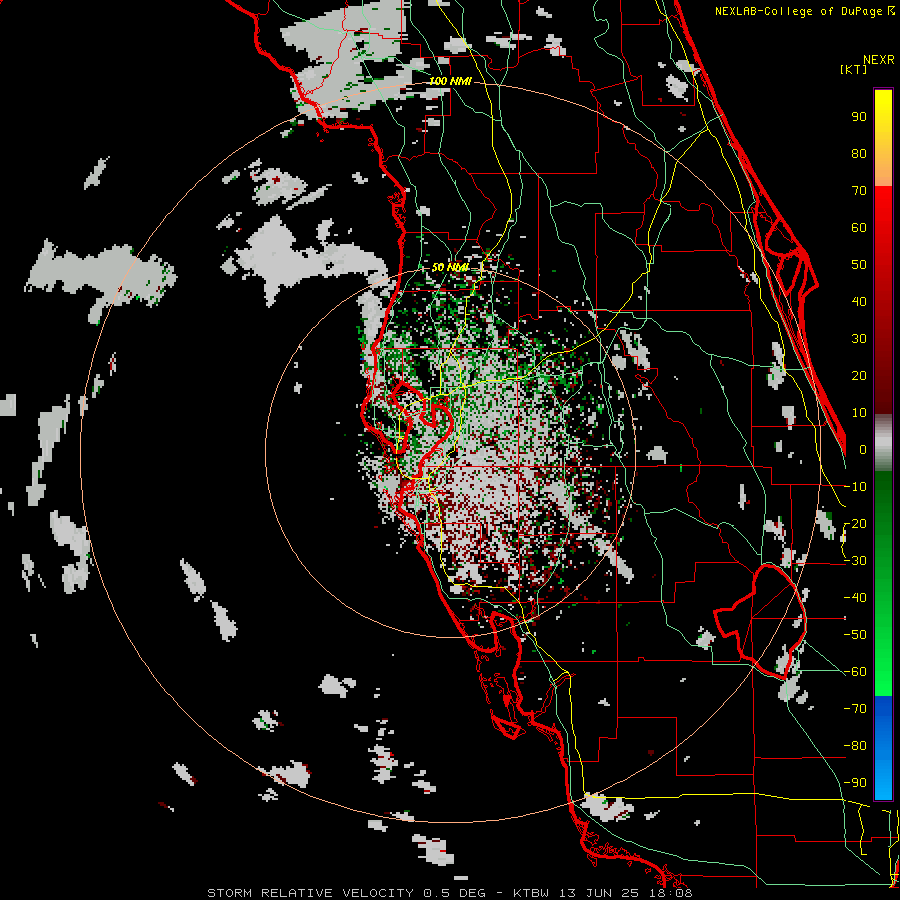The height and width of the screenshot is (900, 900).
Task: Click the -20 value on the velocity scale
Action: (x=855, y=523)
